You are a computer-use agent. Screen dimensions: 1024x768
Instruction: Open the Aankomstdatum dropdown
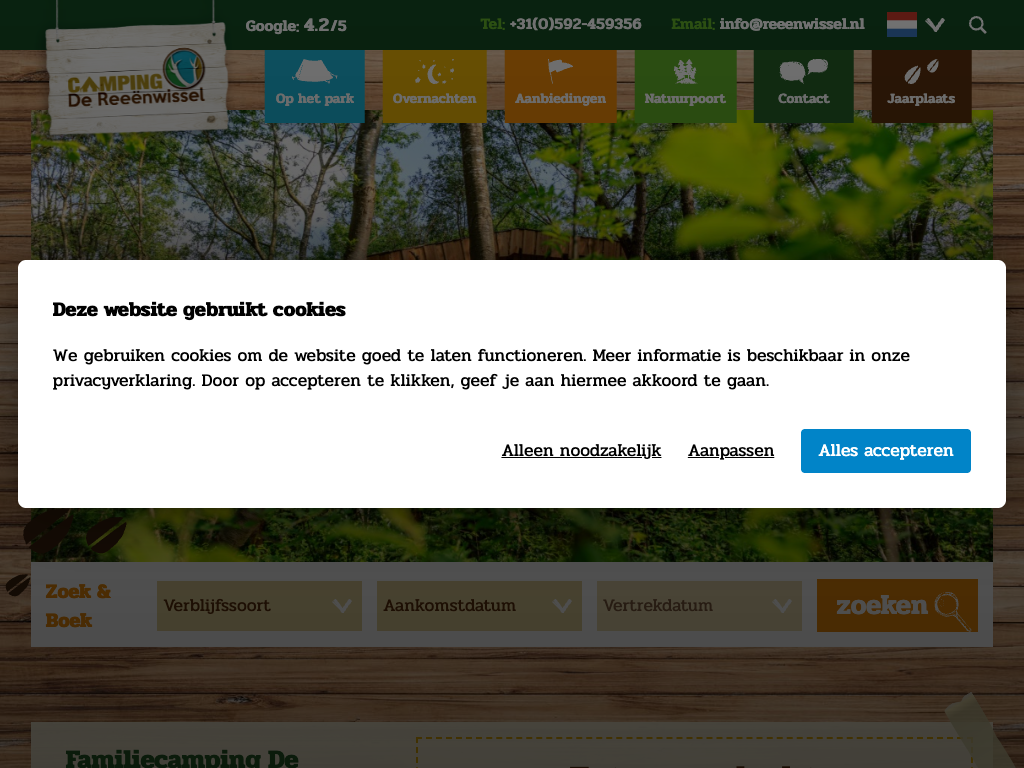tap(479, 606)
